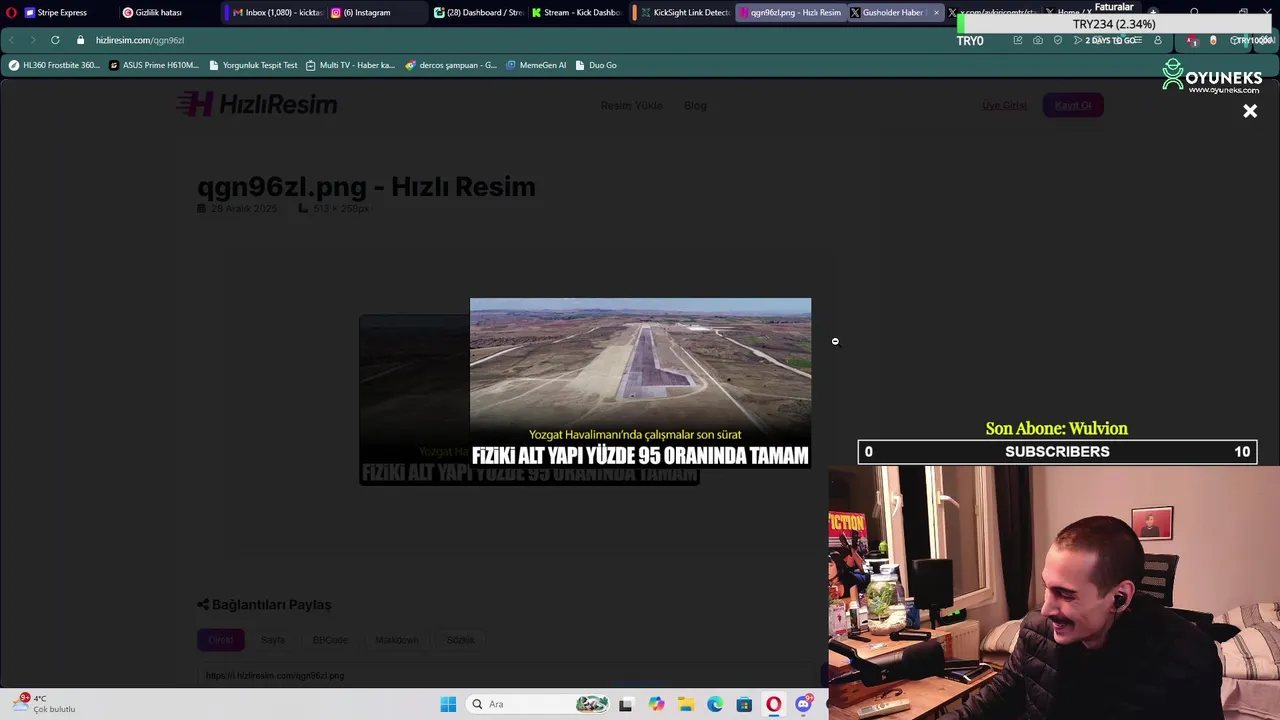Open the weather widget showing 4°C

pos(45,704)
